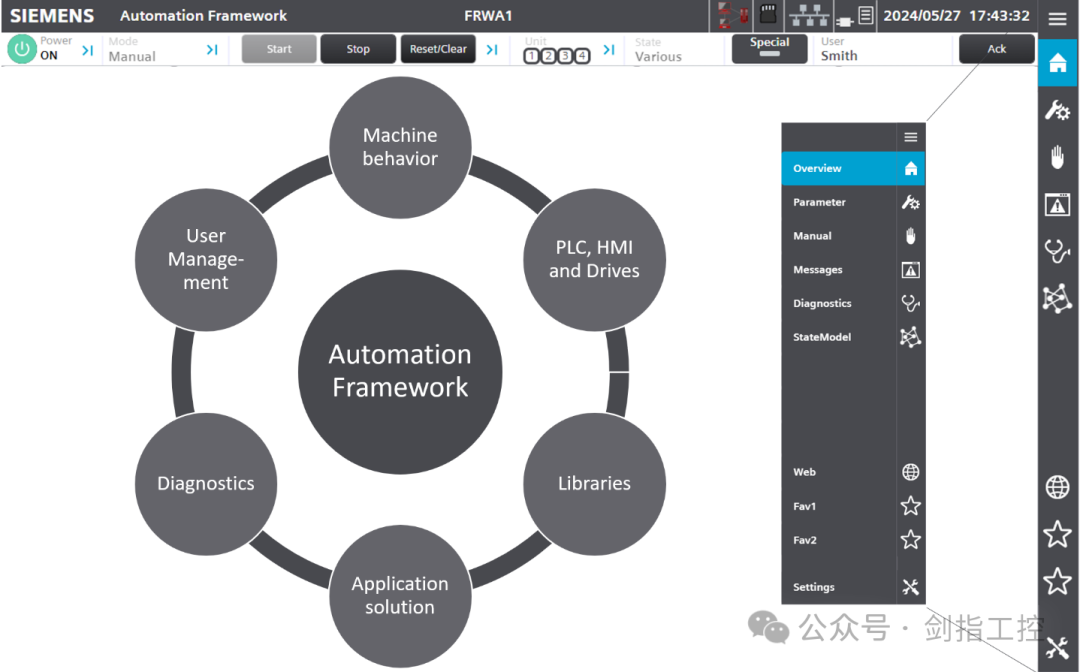Click the Home icon in the right sidebar
Image resolution: width=1080 pixels, height=672 pixels.
click(1058, 64)
